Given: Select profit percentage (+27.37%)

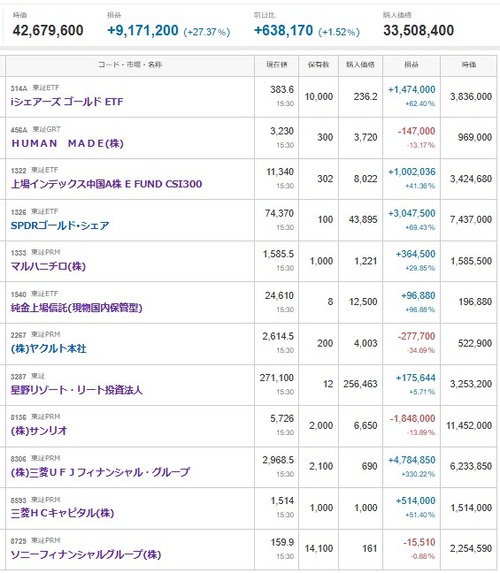Looking at the screenshot, I should [207, 32].
